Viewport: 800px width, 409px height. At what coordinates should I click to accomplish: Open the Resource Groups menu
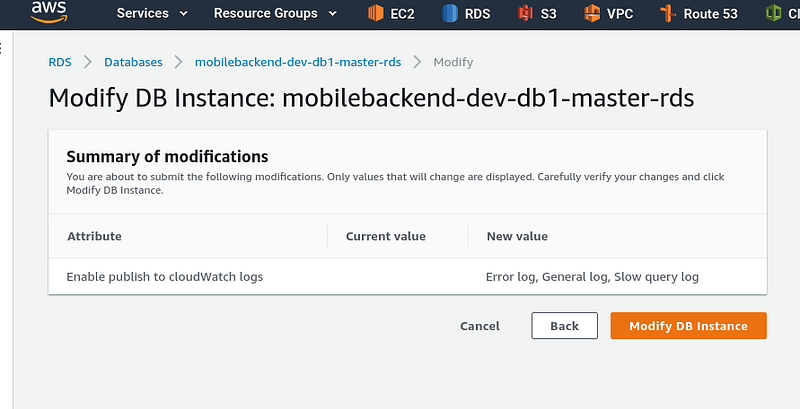(276, 14)
